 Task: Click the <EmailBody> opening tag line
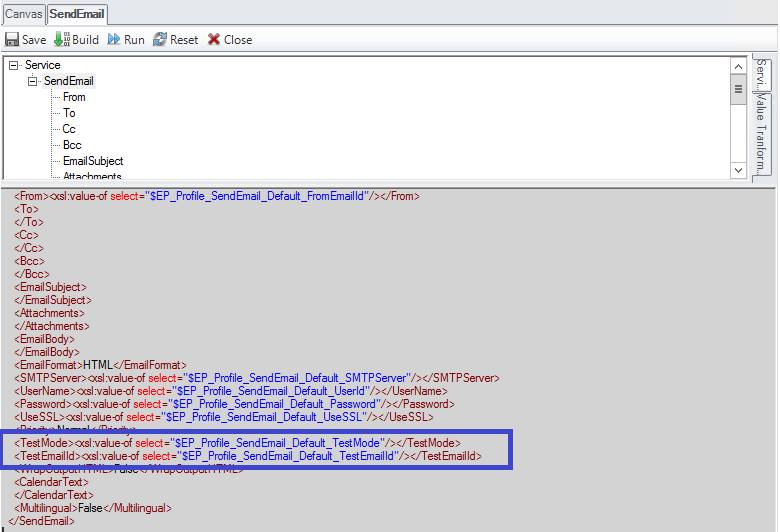(x=44, y=339)
